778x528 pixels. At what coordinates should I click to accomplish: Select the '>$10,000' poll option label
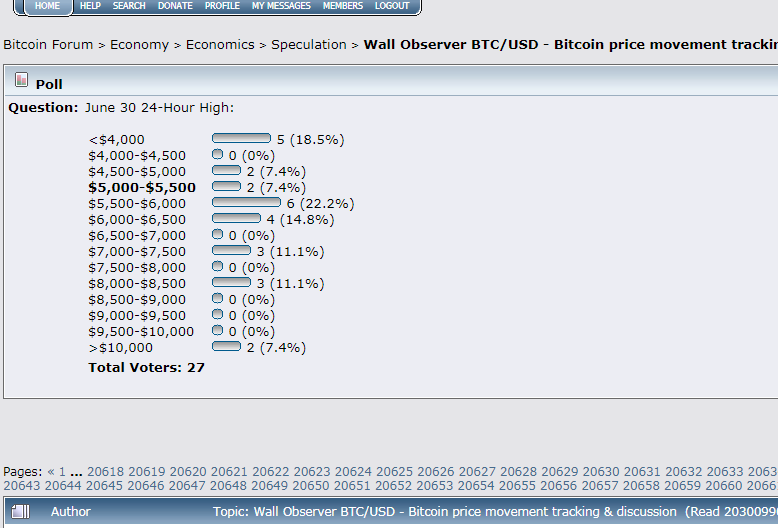click(121, 348)
